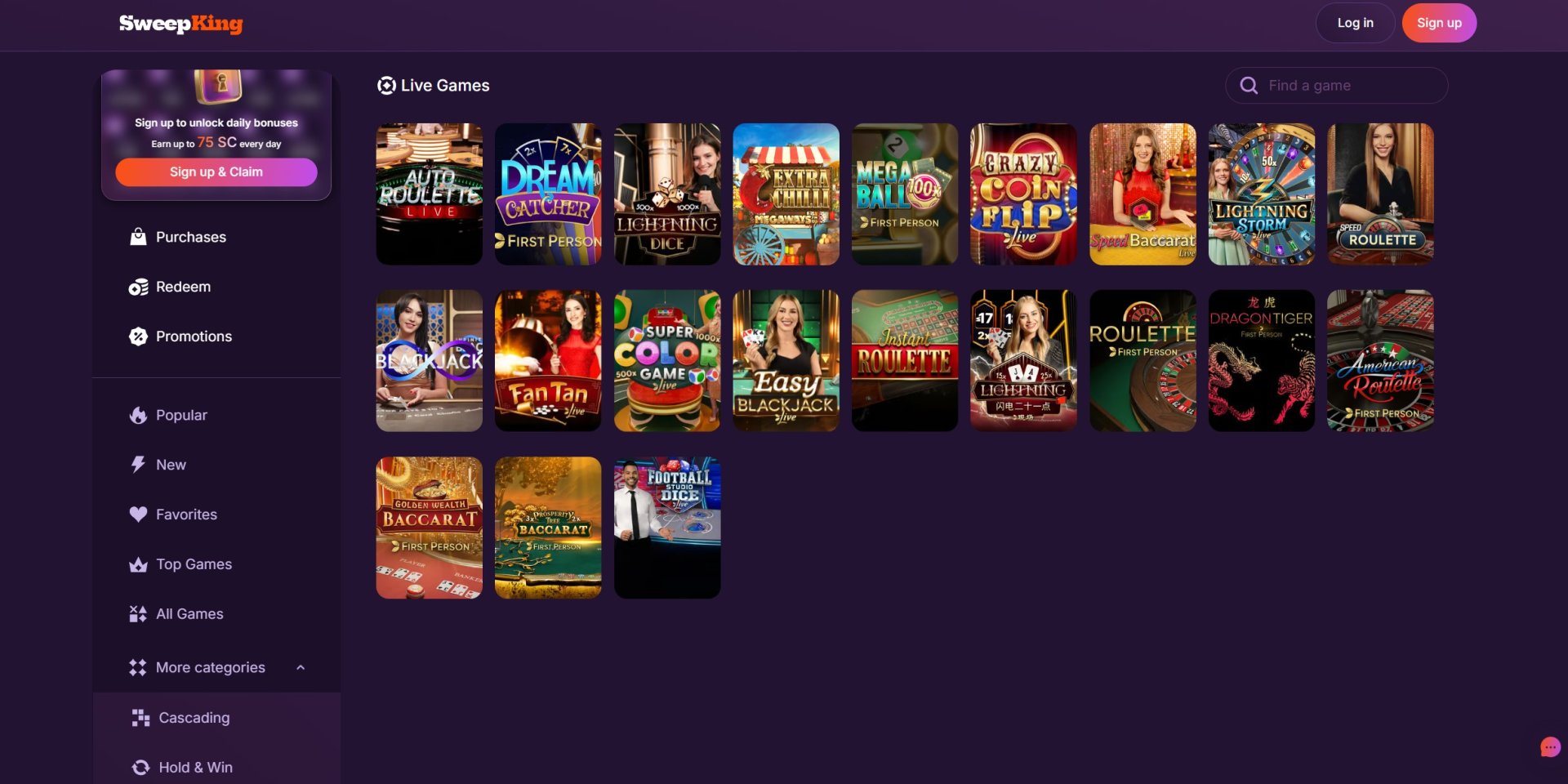Open the Lightning Storm Live game
This screenshot has height=784, width=1568.
(x=1262, y=194)
